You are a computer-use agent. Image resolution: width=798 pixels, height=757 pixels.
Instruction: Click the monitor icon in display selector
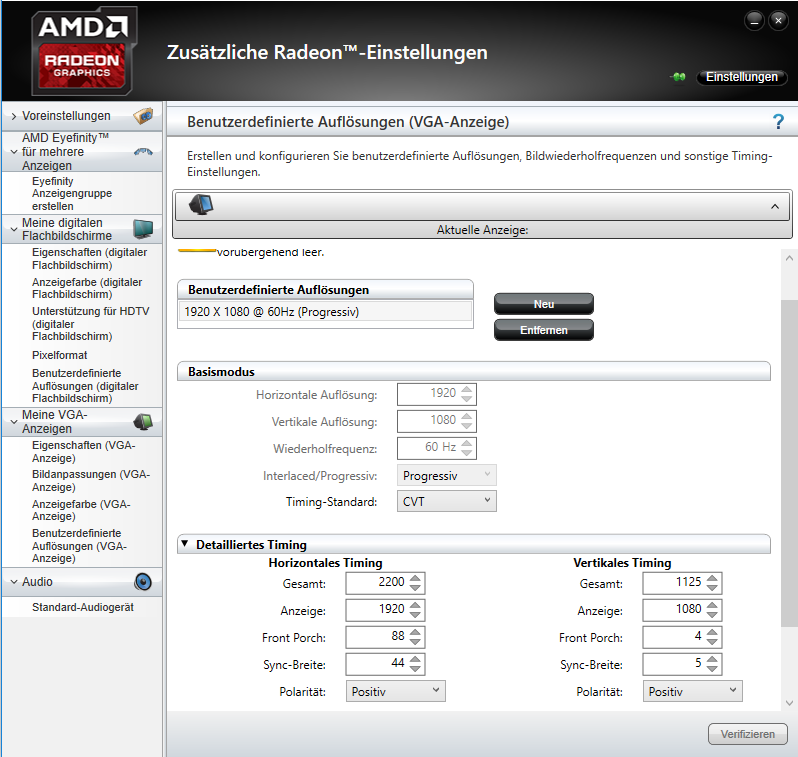point(201,205)
